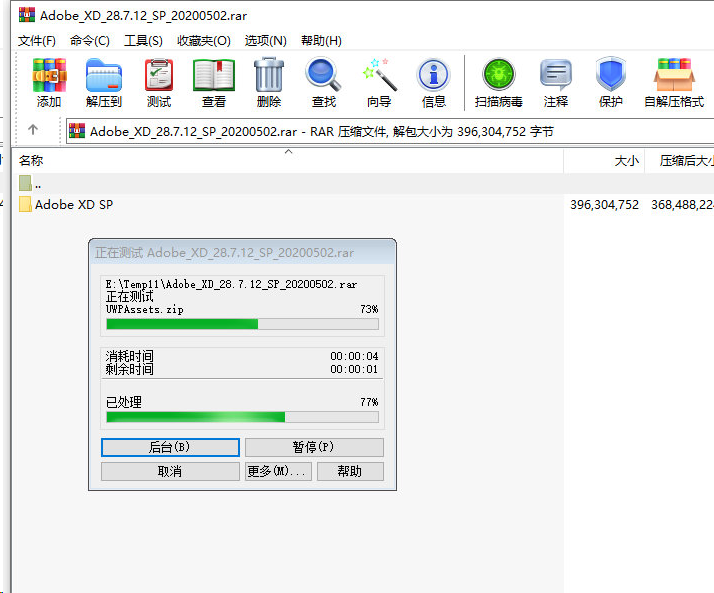Click the archive path address field
Screen dimensions: 714x593
[390, 132]
